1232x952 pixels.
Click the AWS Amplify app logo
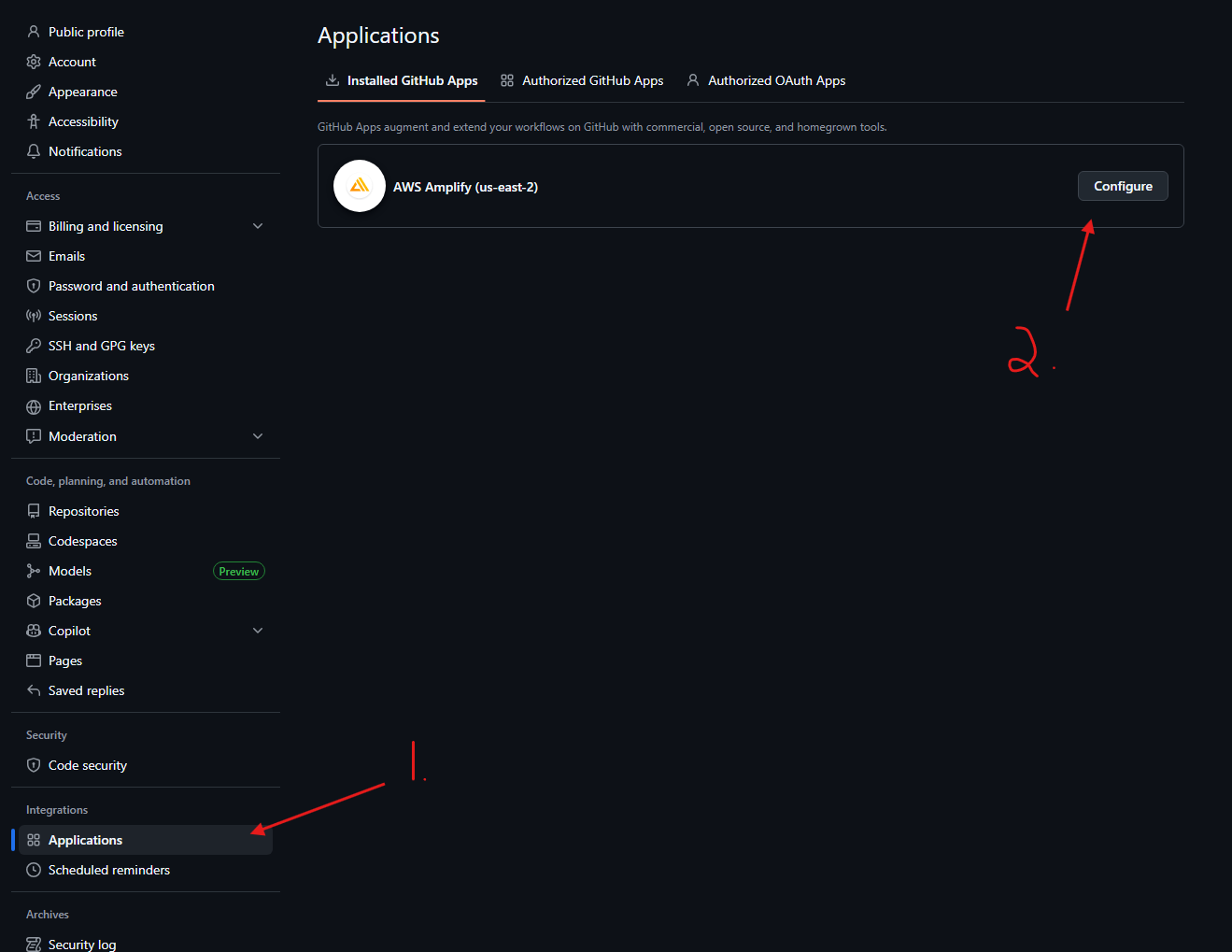(x=359, y=186)
